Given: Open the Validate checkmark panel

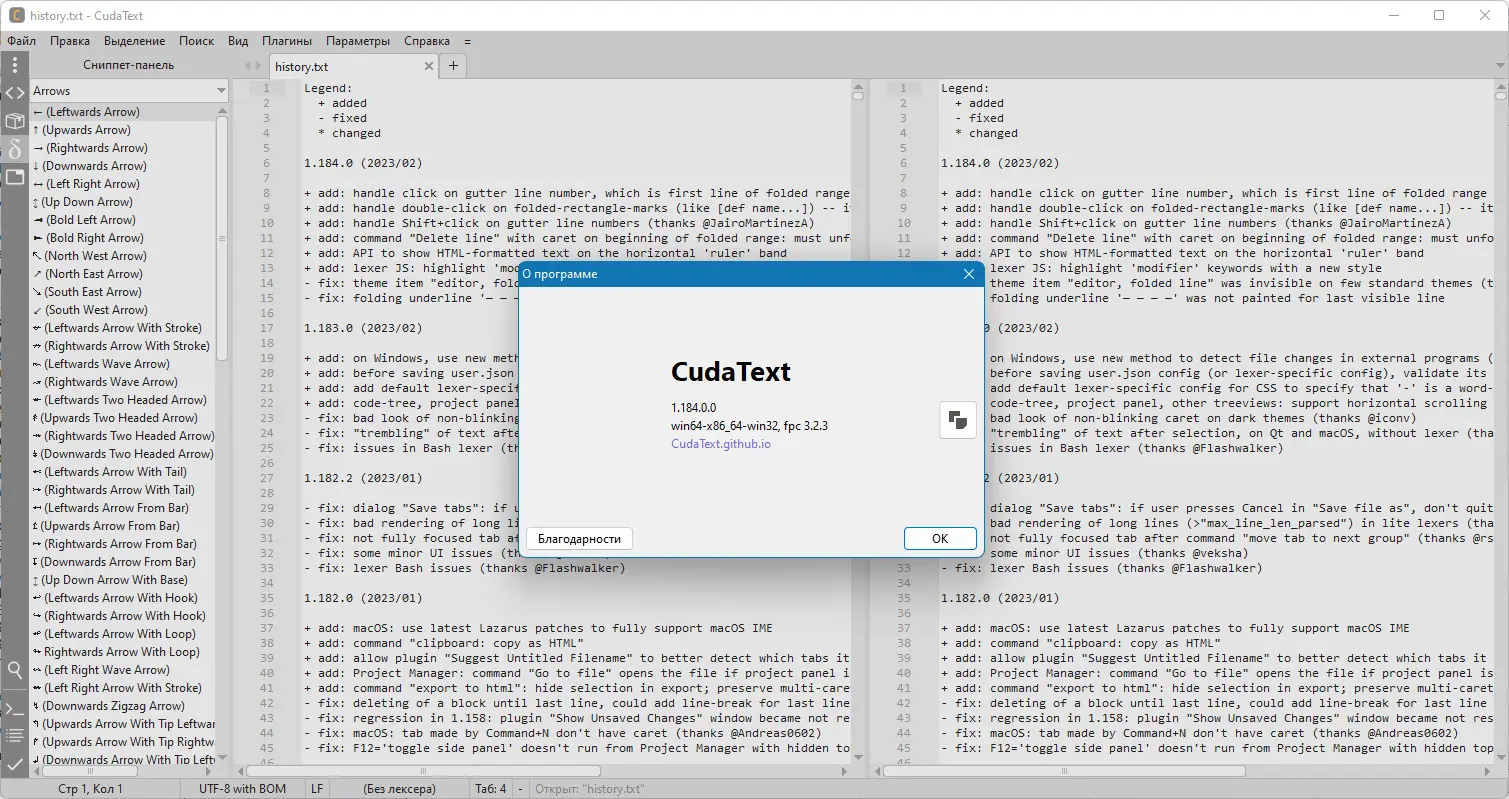Looking at the screenshot, I should click(14, 764).
